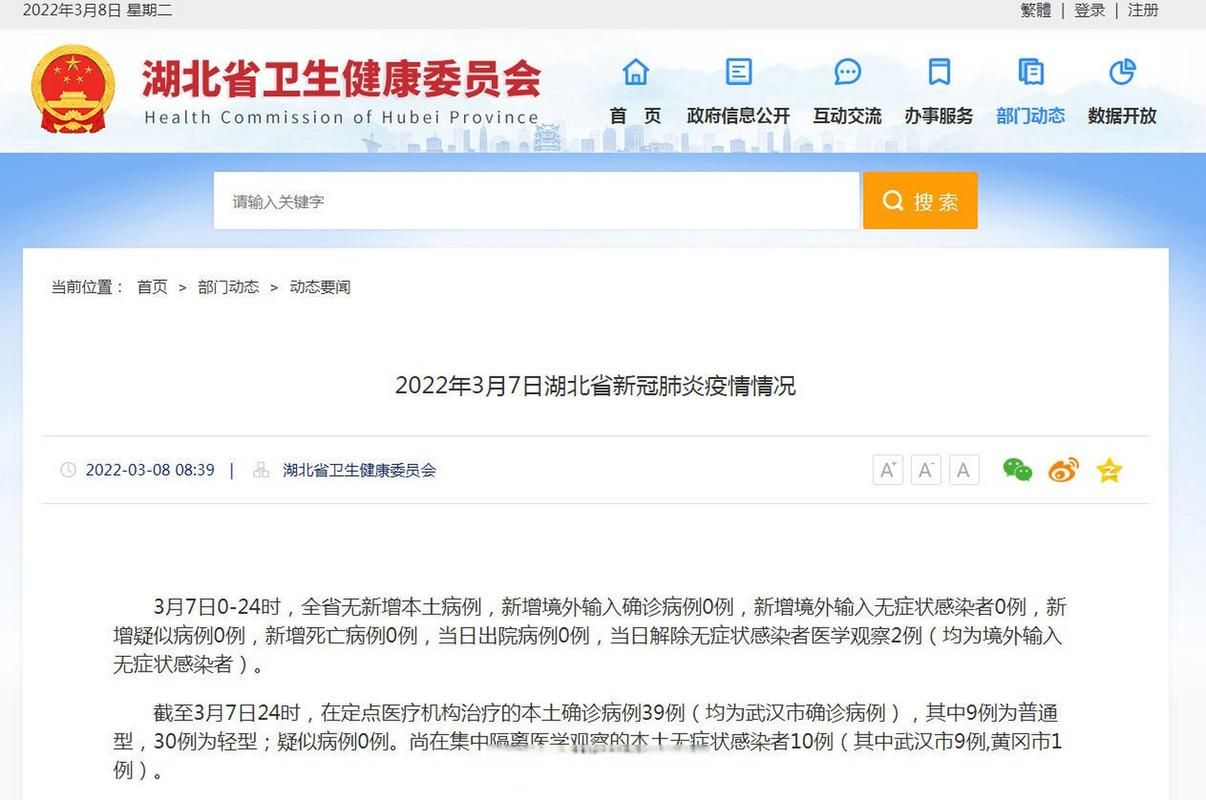Click the government information disclosure document icon

pyautogui.click(x=738, y=72)
